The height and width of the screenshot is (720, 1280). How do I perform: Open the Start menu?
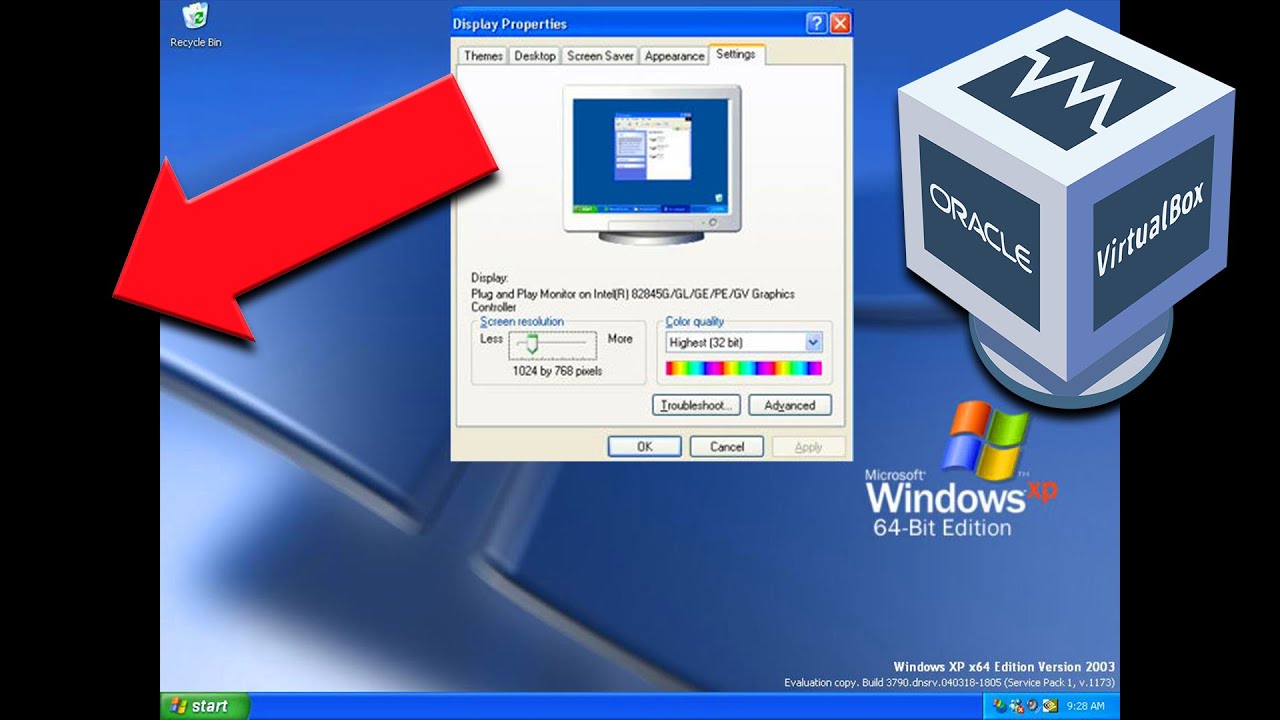204,706
